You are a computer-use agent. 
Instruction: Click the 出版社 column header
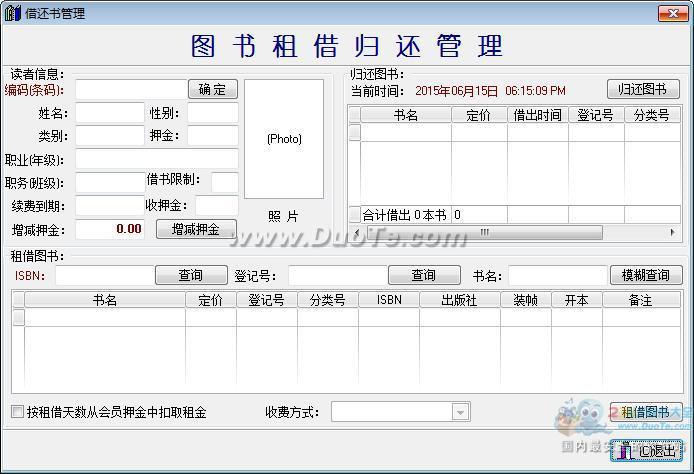click(x=460, y=300)
